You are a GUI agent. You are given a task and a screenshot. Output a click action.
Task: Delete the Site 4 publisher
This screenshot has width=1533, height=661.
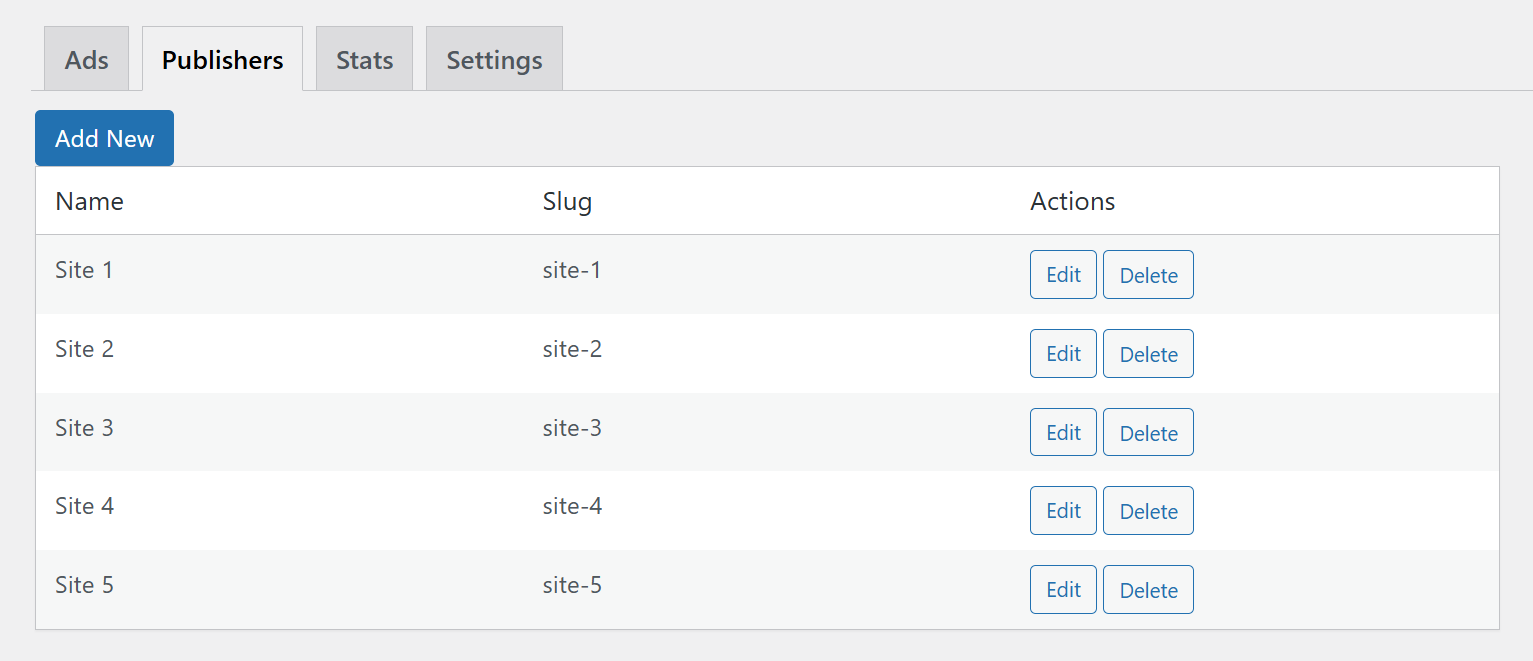click(1148, 511)
